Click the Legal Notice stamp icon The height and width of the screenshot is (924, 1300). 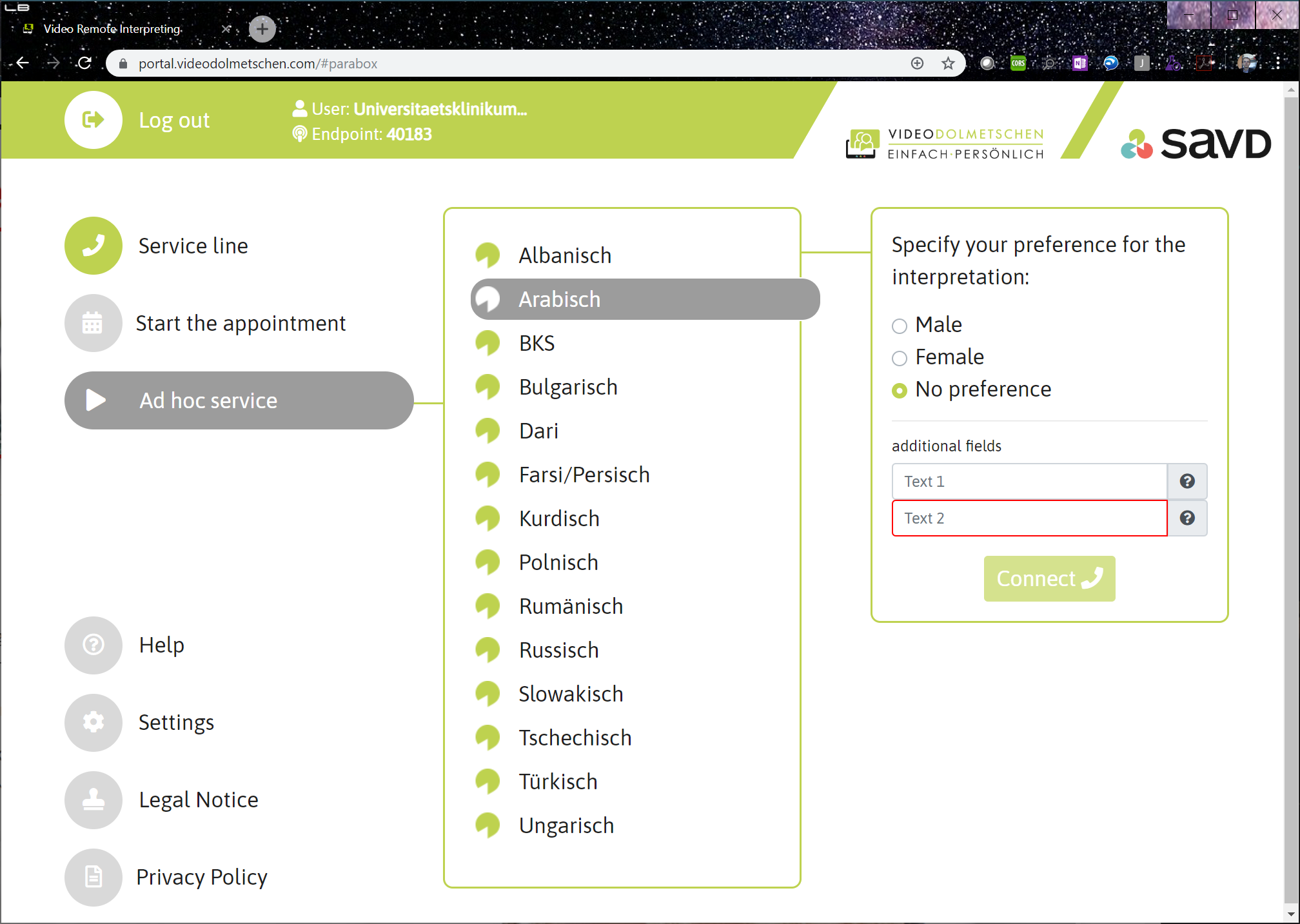(94, 800)
